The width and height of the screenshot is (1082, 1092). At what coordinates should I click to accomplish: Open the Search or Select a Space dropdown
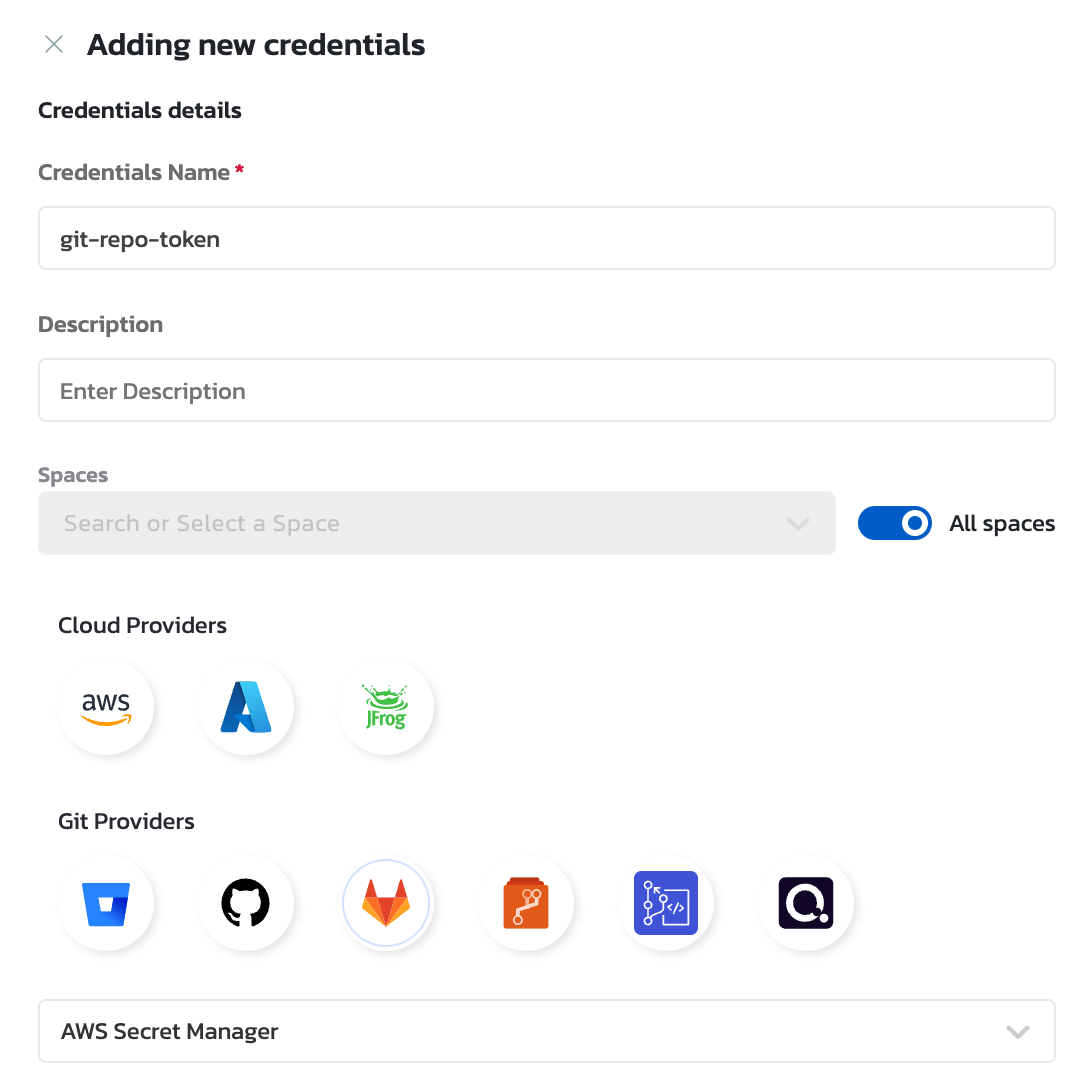pyautogui.click(x=420, y=523)
